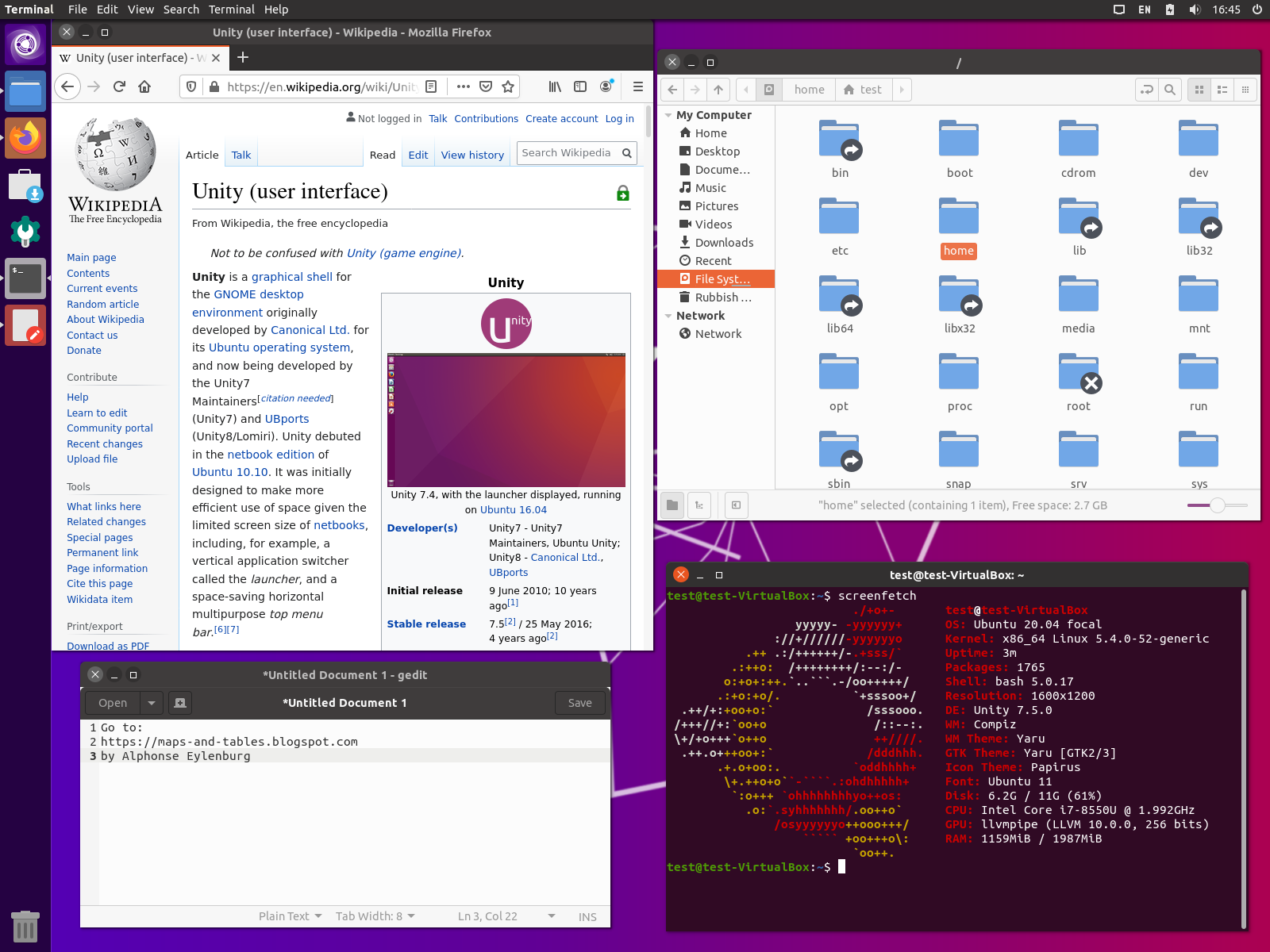Follow the Canonical Ltd. link in article
1270x952 pixels.
309,330
